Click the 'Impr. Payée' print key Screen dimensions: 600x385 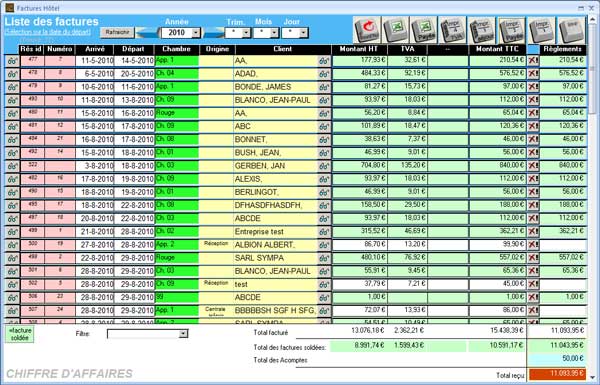(512, 29)
